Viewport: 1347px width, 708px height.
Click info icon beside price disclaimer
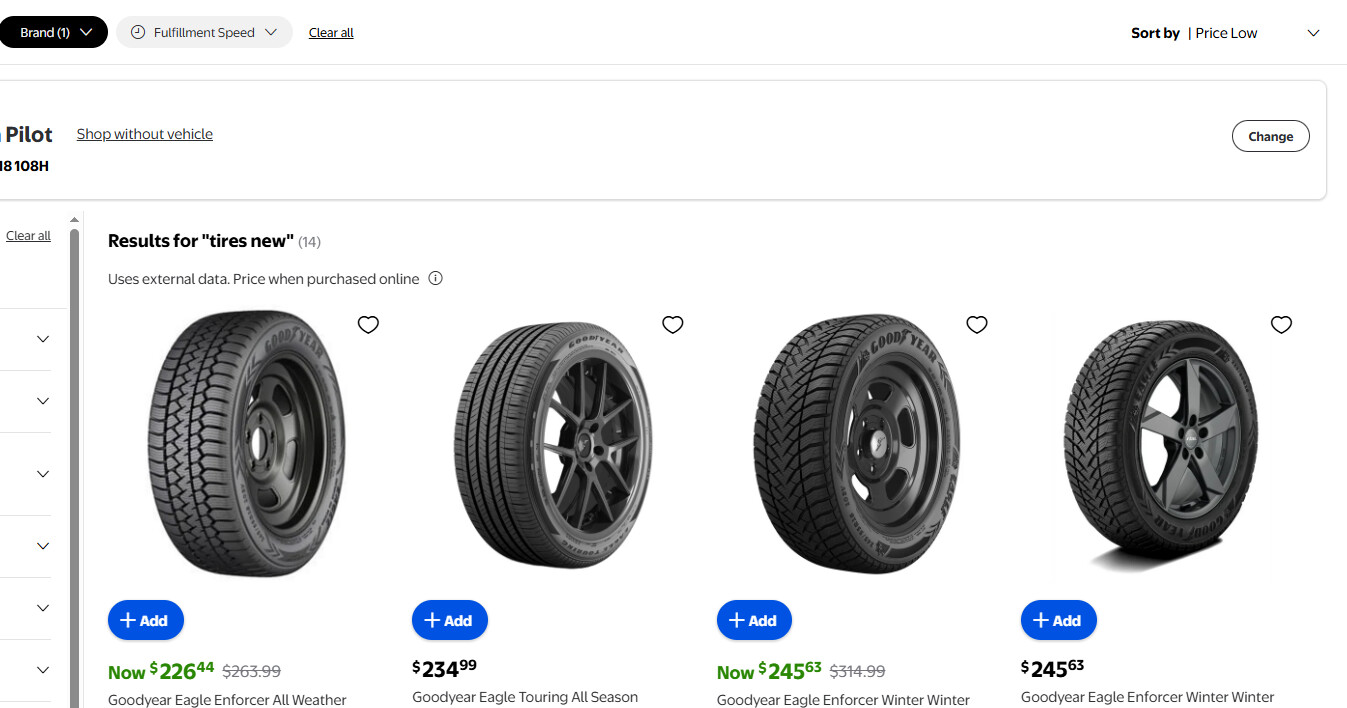tap(435, 279)
